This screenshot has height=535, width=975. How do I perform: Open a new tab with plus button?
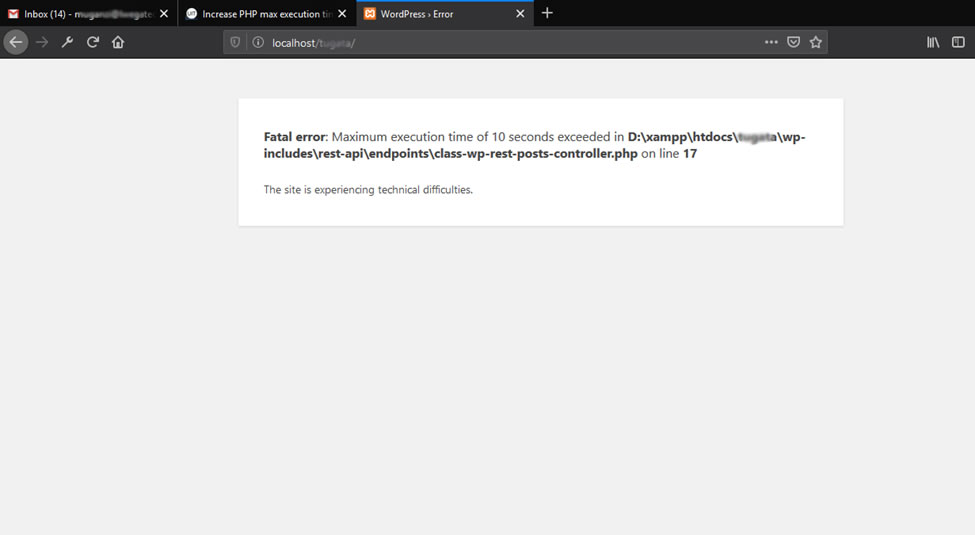coord(547,13)
